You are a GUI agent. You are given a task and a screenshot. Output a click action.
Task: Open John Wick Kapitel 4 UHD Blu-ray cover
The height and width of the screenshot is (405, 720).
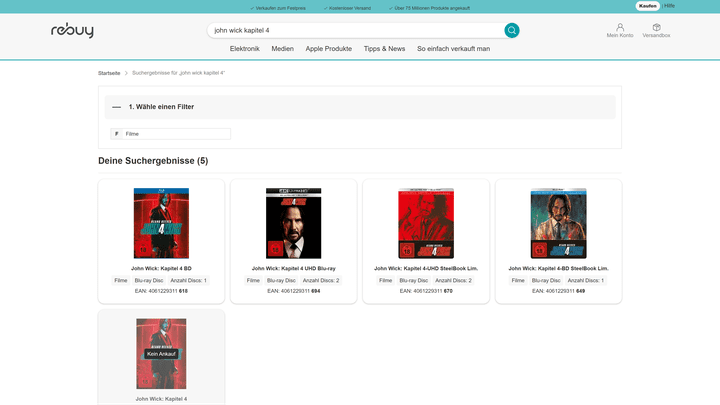293,223
